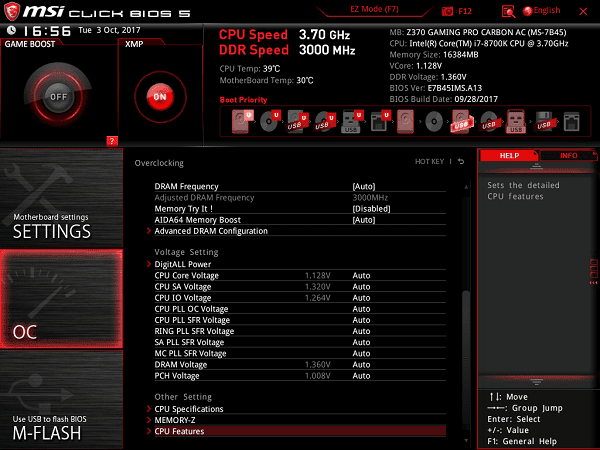The width and height of the screenshot is (600, 450).
Task: Click the scroll up arrow of settings list
Action: click(466, 187)
